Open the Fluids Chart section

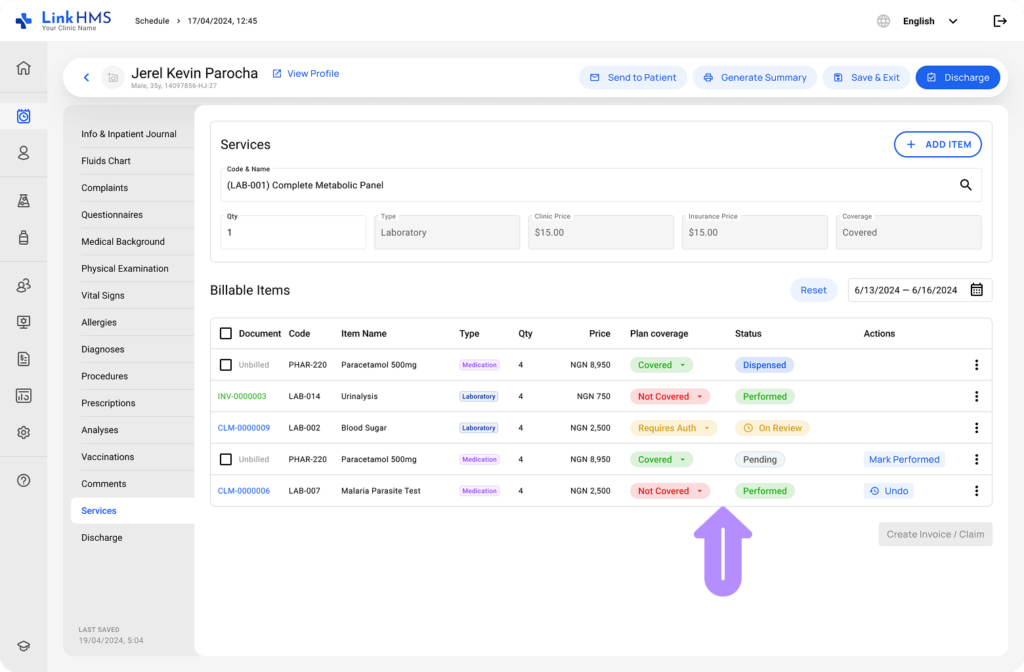[x=106, y=161]
